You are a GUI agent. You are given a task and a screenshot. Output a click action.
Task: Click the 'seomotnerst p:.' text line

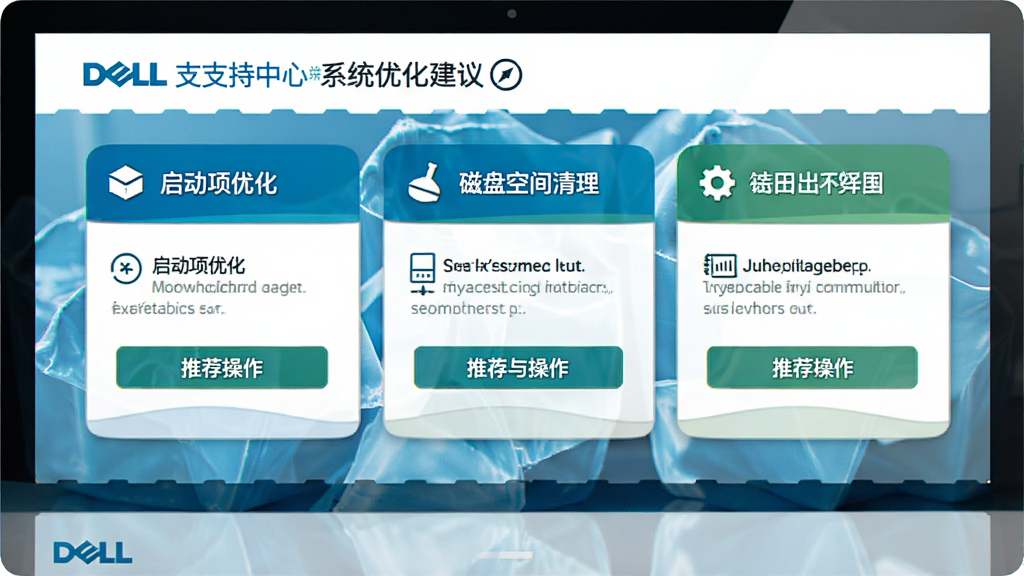click(468, 308)
